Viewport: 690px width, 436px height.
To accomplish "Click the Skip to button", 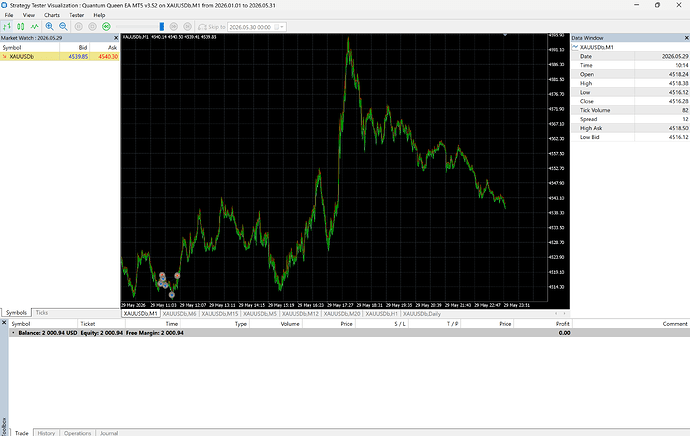I will tap(212, 27).
